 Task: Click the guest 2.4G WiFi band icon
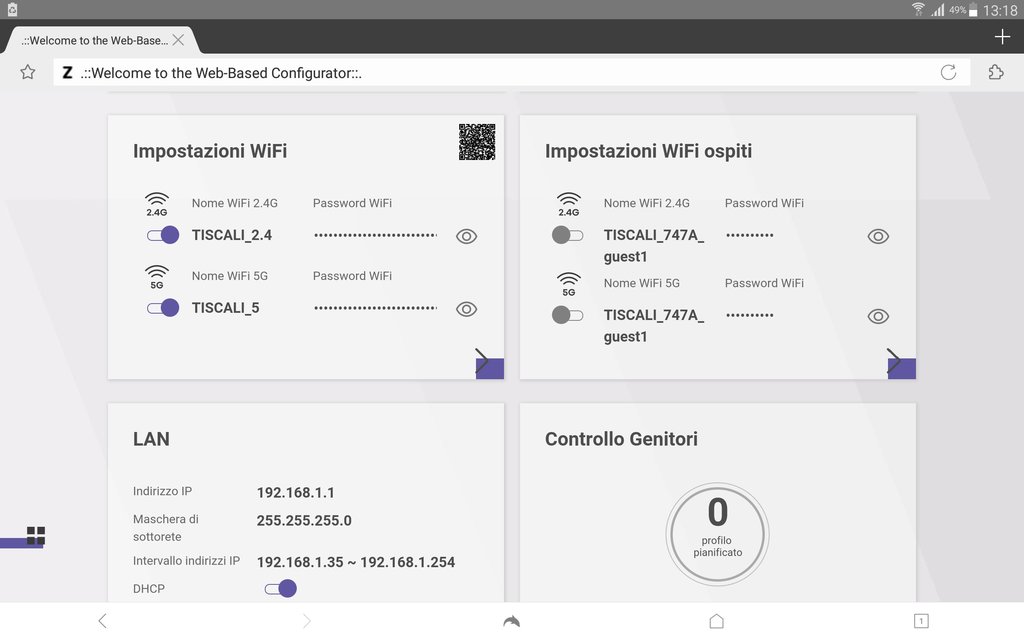pos(569,204)
